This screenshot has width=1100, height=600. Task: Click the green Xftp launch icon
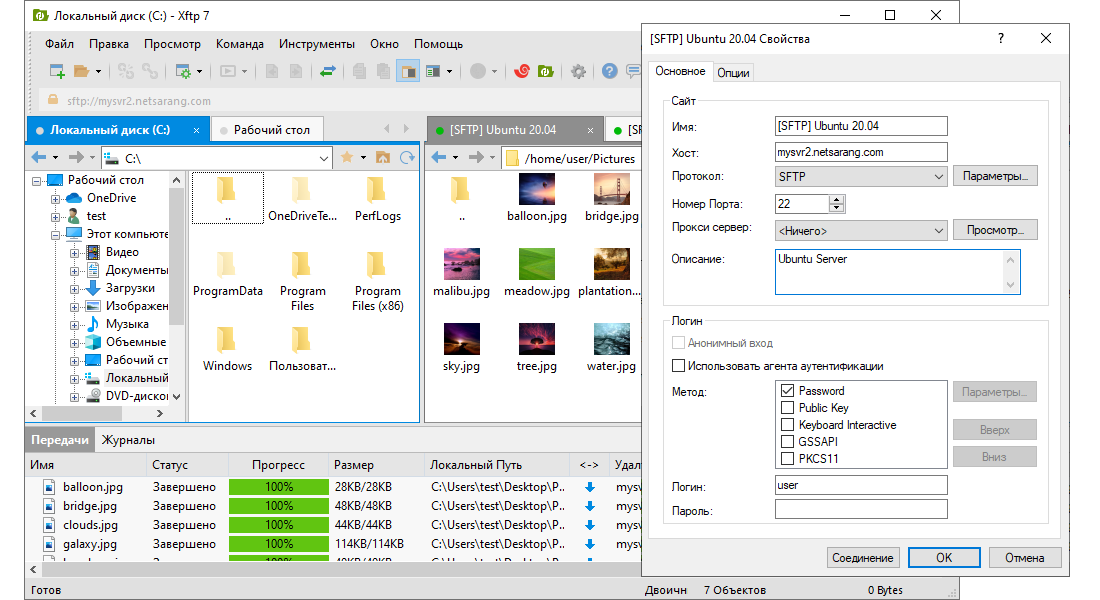click(x=546, y=71)
